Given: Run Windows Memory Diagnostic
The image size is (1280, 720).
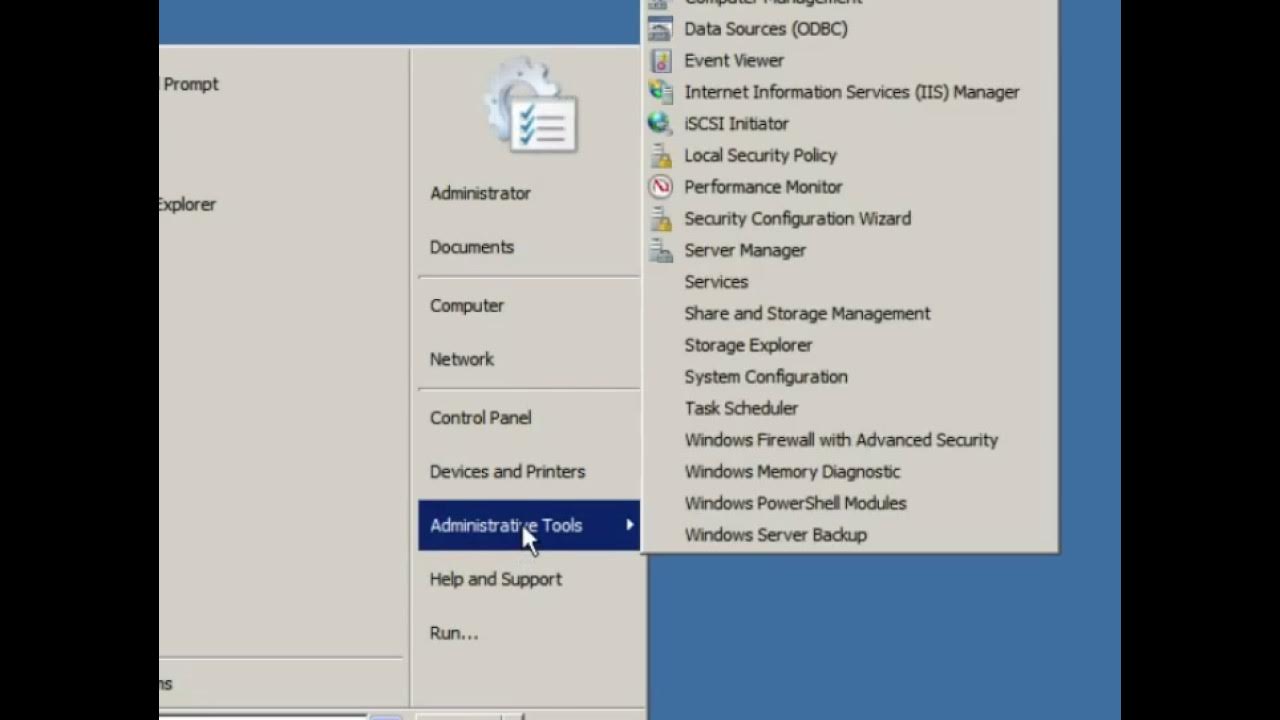Looking at the screenshot, I should 792,471.
